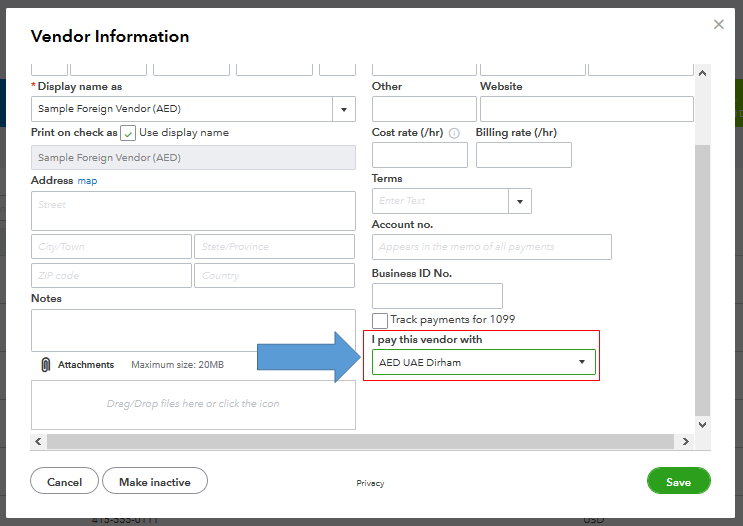The width and height of the screenshot is (743, 526).
Task: Open the Privacy link
Action: (x=370, y=483)
